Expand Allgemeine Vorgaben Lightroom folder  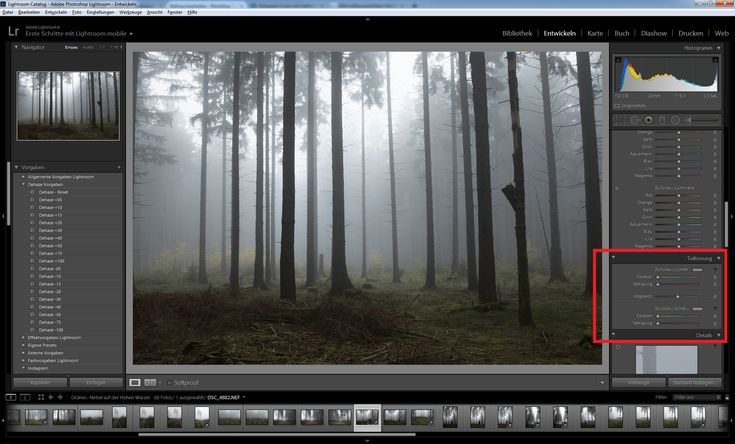[23, 177]
